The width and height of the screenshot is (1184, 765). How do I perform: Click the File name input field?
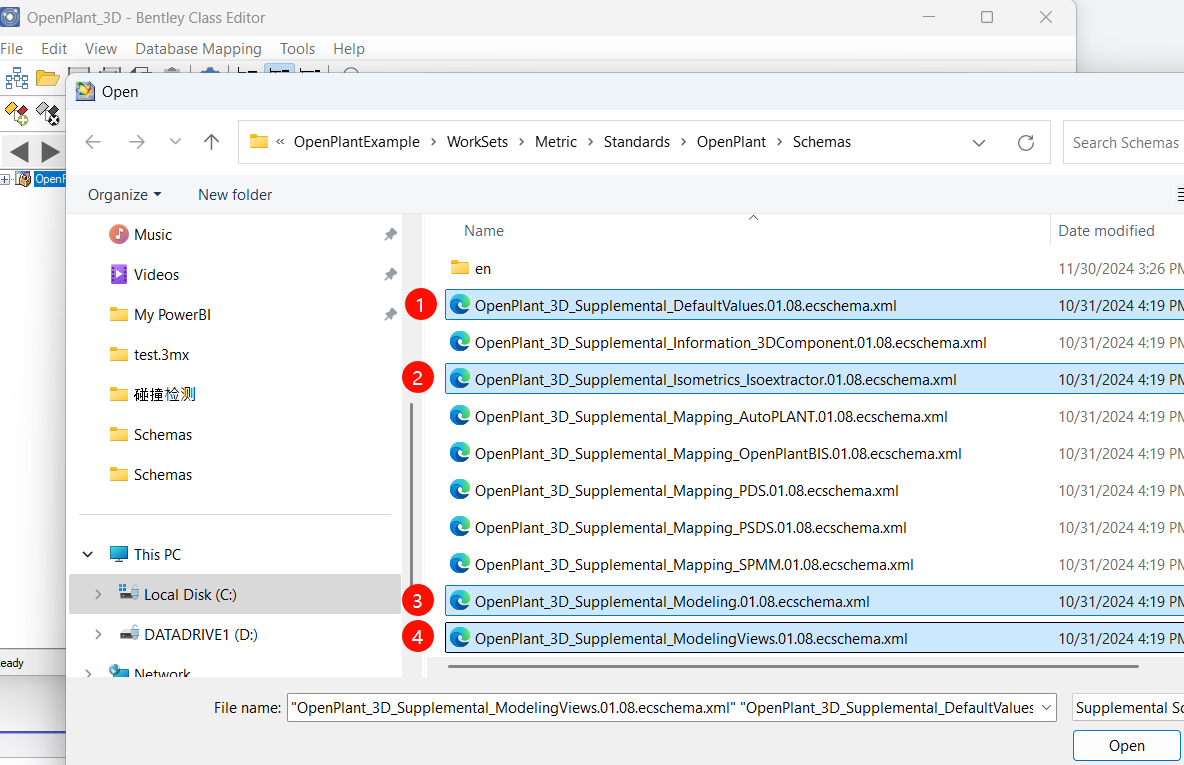[663, 708]
